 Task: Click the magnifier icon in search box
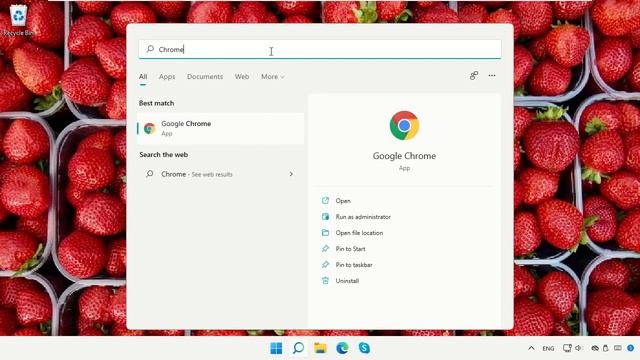(x=150, y=49)
